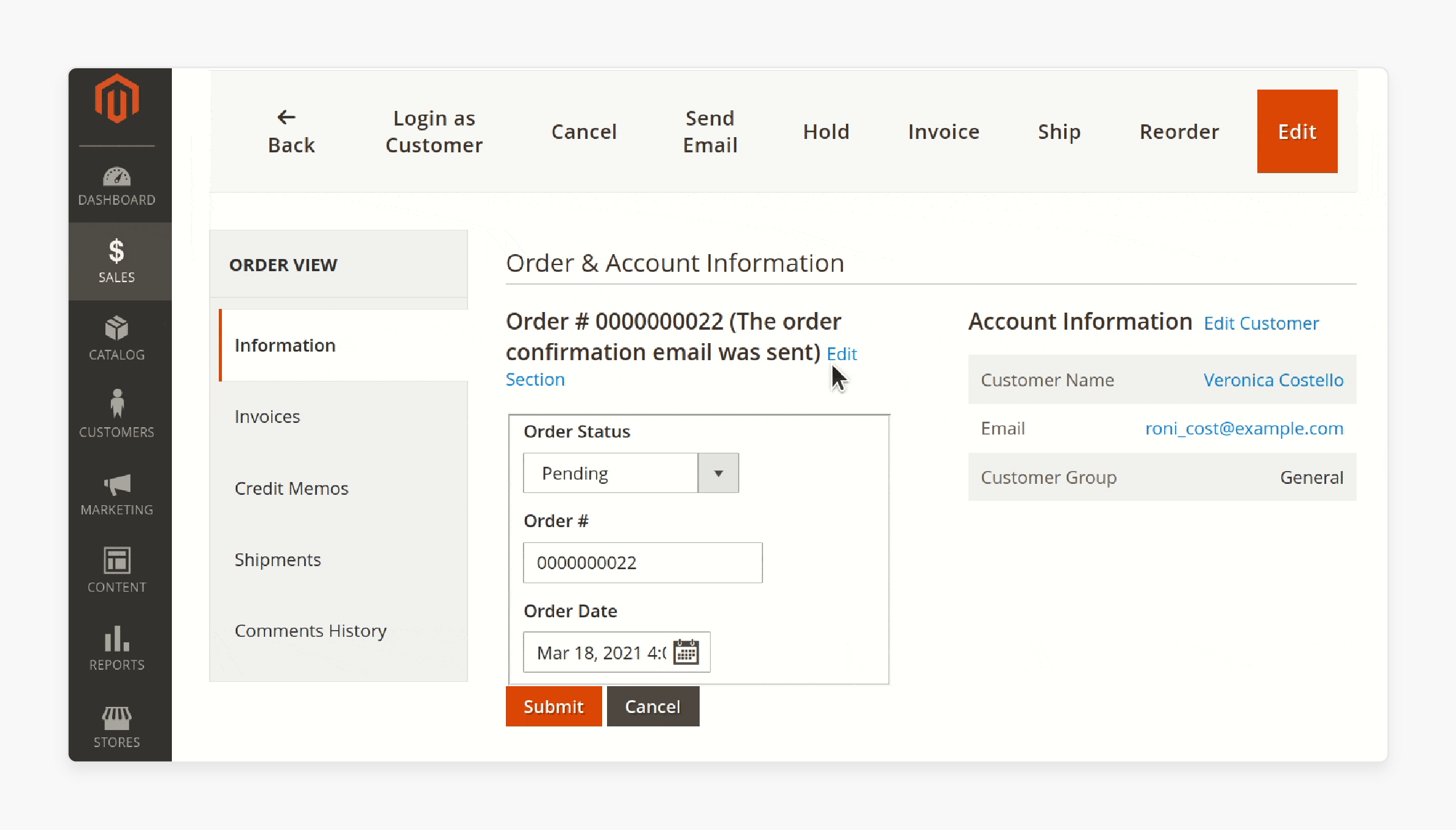Image resolution: width=1456 pixels, height=830 pixels.
Task: Click the Edit Customer link
Action: coord(1262,322)
